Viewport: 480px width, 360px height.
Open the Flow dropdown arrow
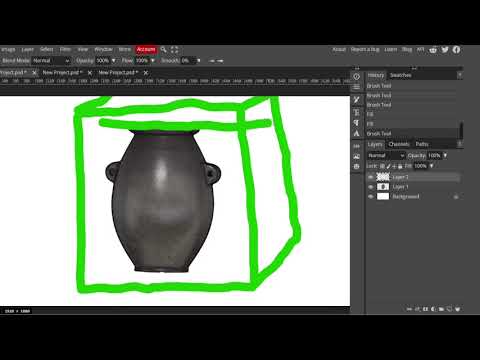(153, 61)
